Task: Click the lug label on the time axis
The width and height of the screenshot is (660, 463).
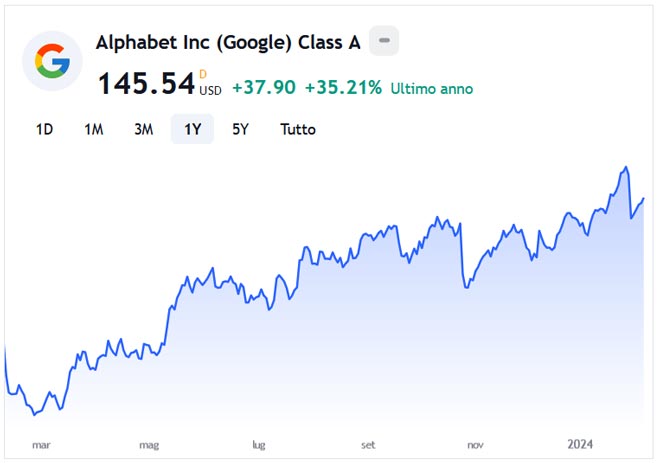Action: click(259, 444)
